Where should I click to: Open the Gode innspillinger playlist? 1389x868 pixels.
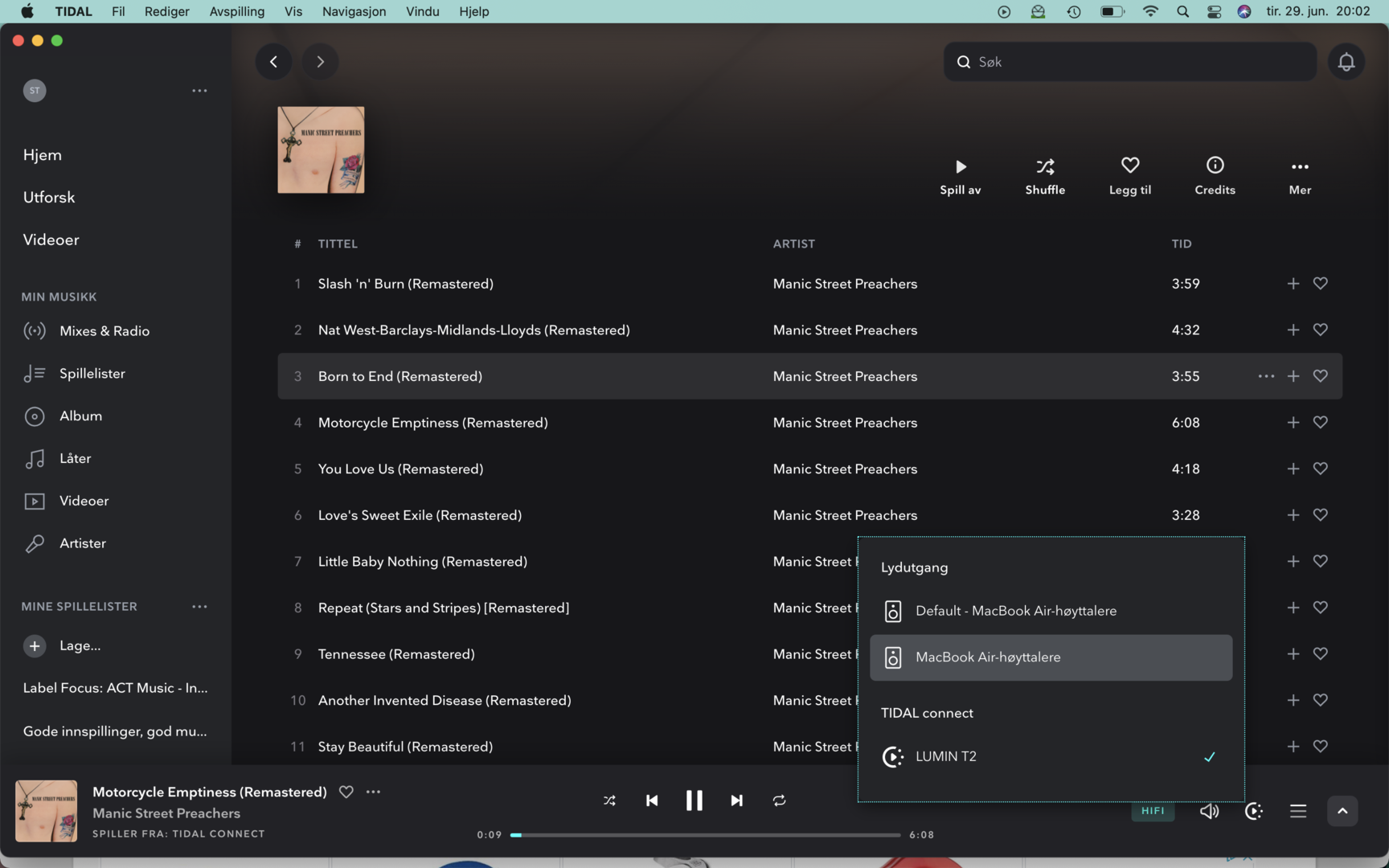pyautogui.click(x=115, y=731)
